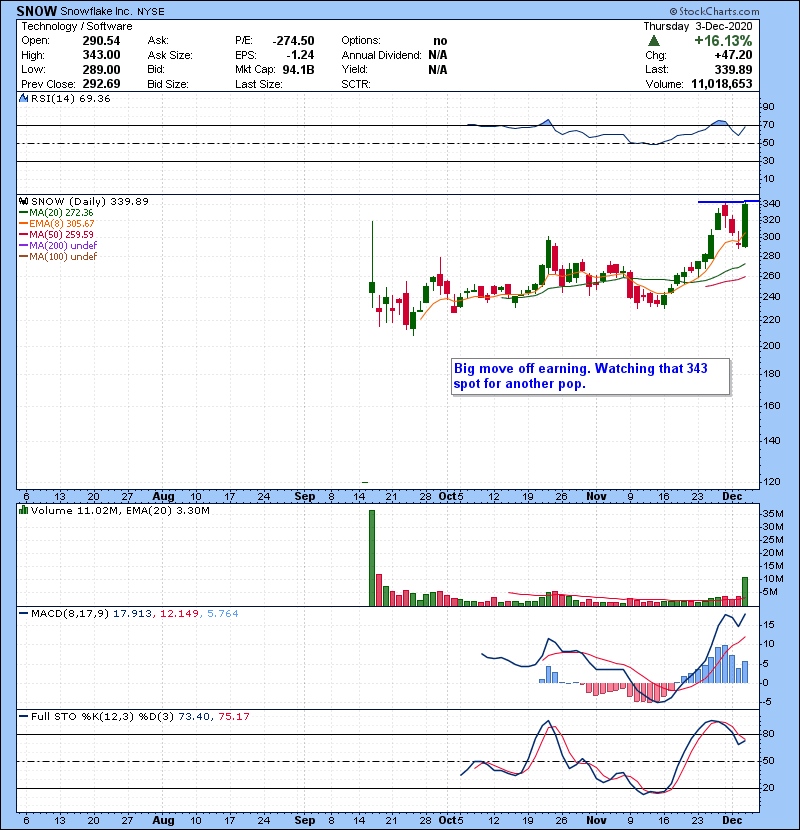800x830 pixels.
Task: Click the Volume value 11,018,653
Action: [x=722, y=84]
